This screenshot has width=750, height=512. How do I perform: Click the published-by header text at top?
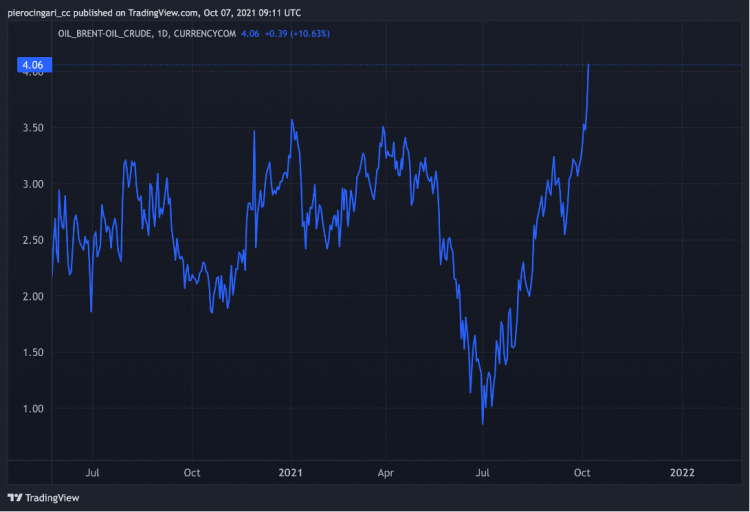tap(154, 13)
